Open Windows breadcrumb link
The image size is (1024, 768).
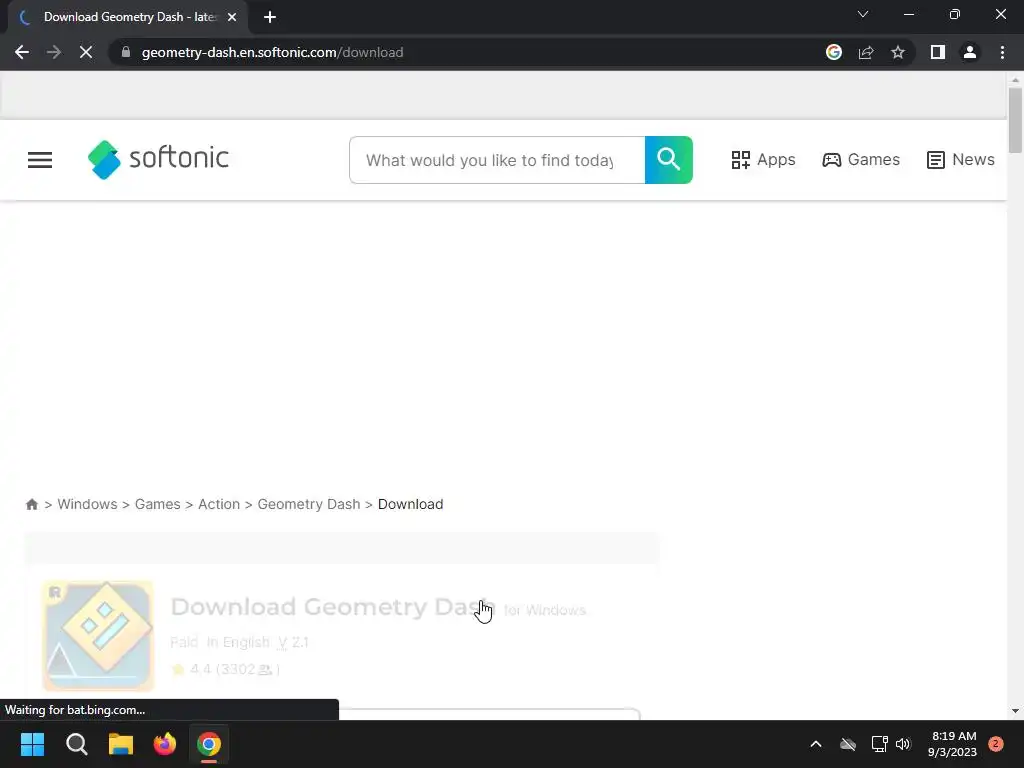(x=88, y=504)
